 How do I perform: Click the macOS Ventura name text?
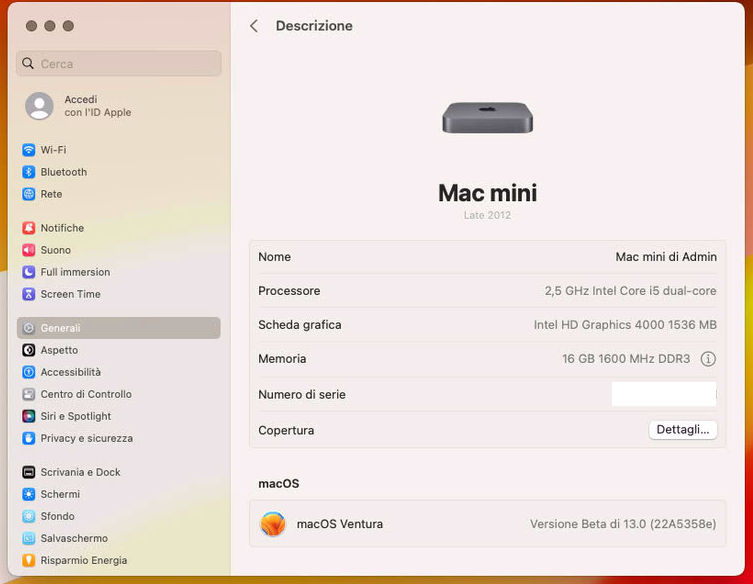[x=340, y=524]
